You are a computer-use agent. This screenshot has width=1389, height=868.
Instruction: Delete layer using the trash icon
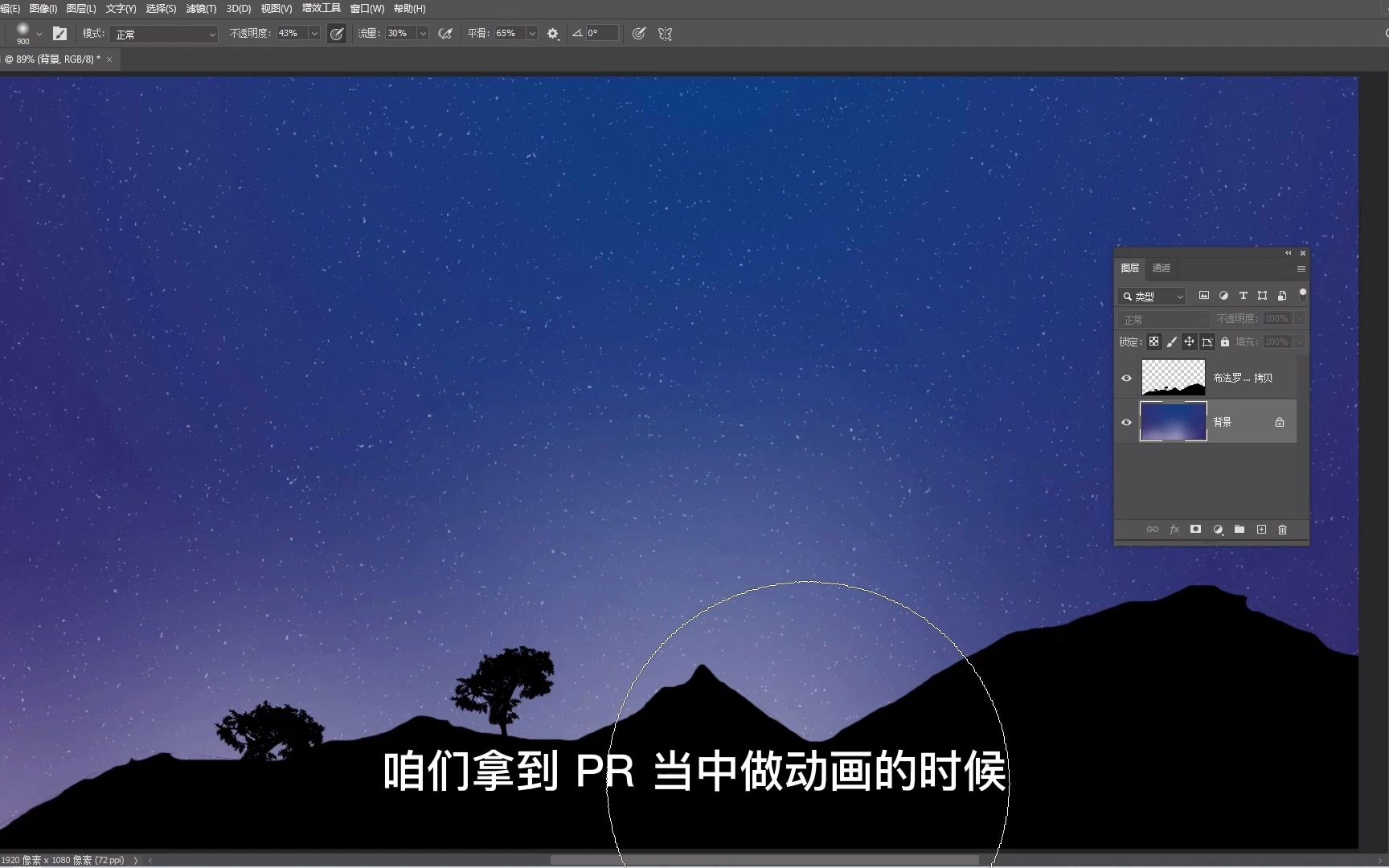tap(1283, 530)
